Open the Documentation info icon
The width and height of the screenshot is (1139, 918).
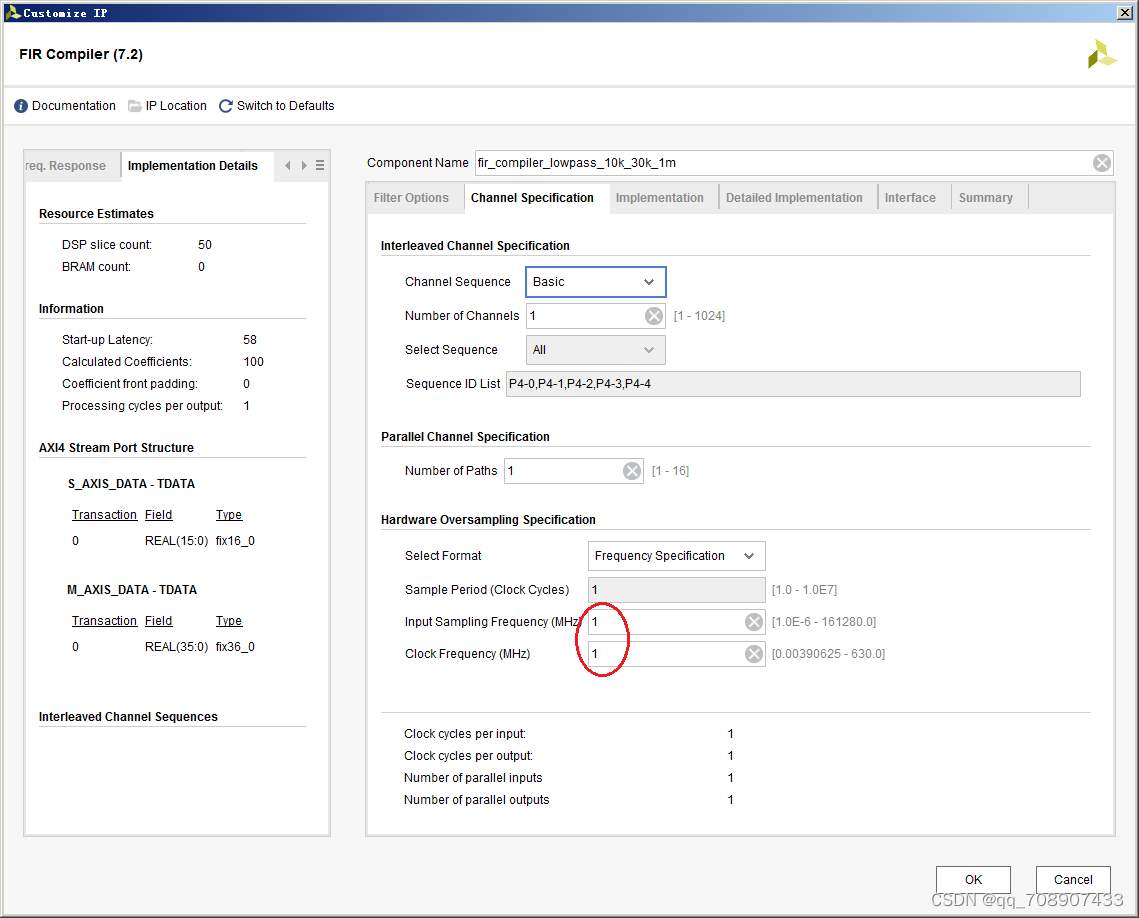coord(21,106)
